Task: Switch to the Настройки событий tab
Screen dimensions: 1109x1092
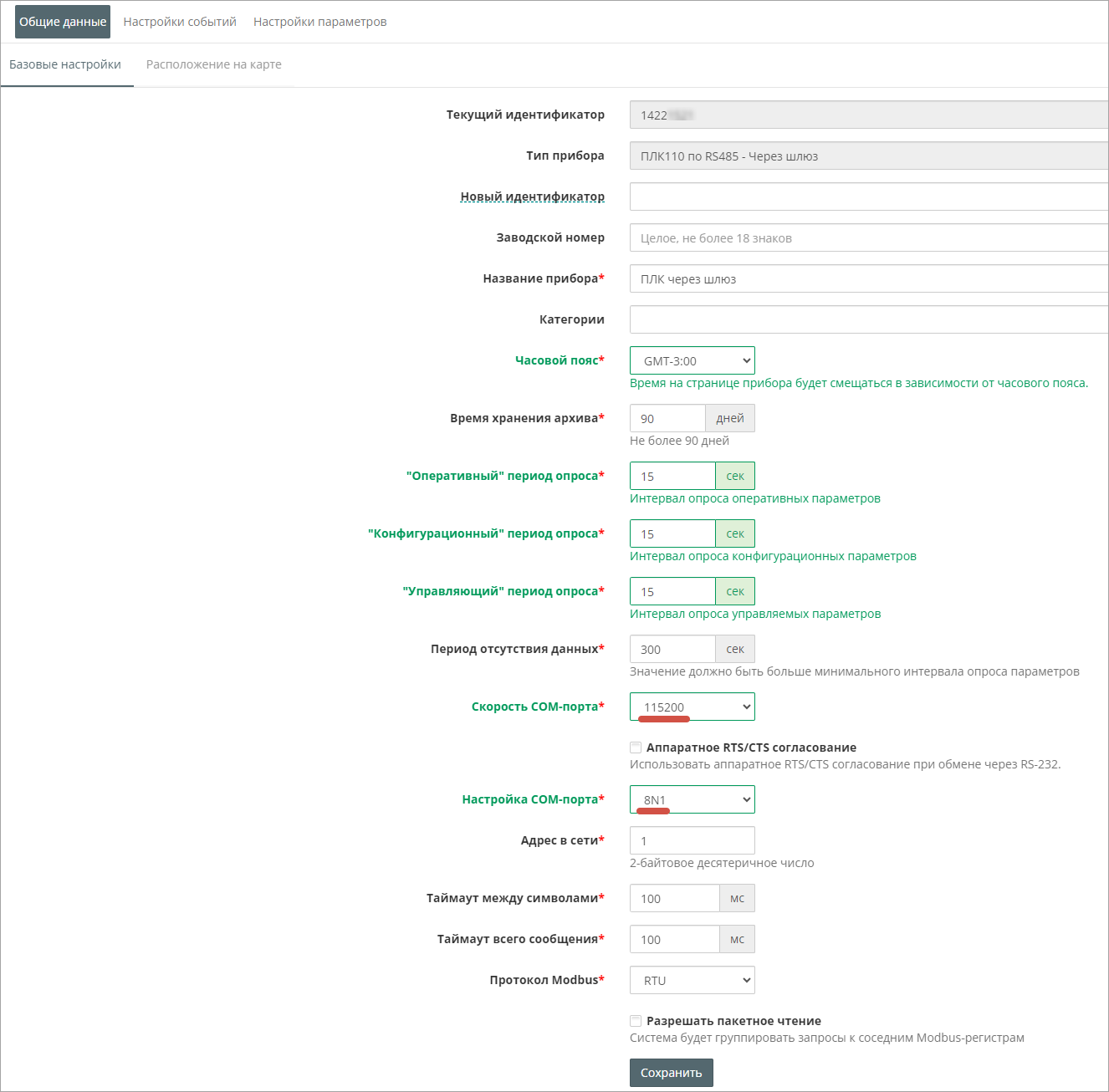Action: click(x=180, y=22)
